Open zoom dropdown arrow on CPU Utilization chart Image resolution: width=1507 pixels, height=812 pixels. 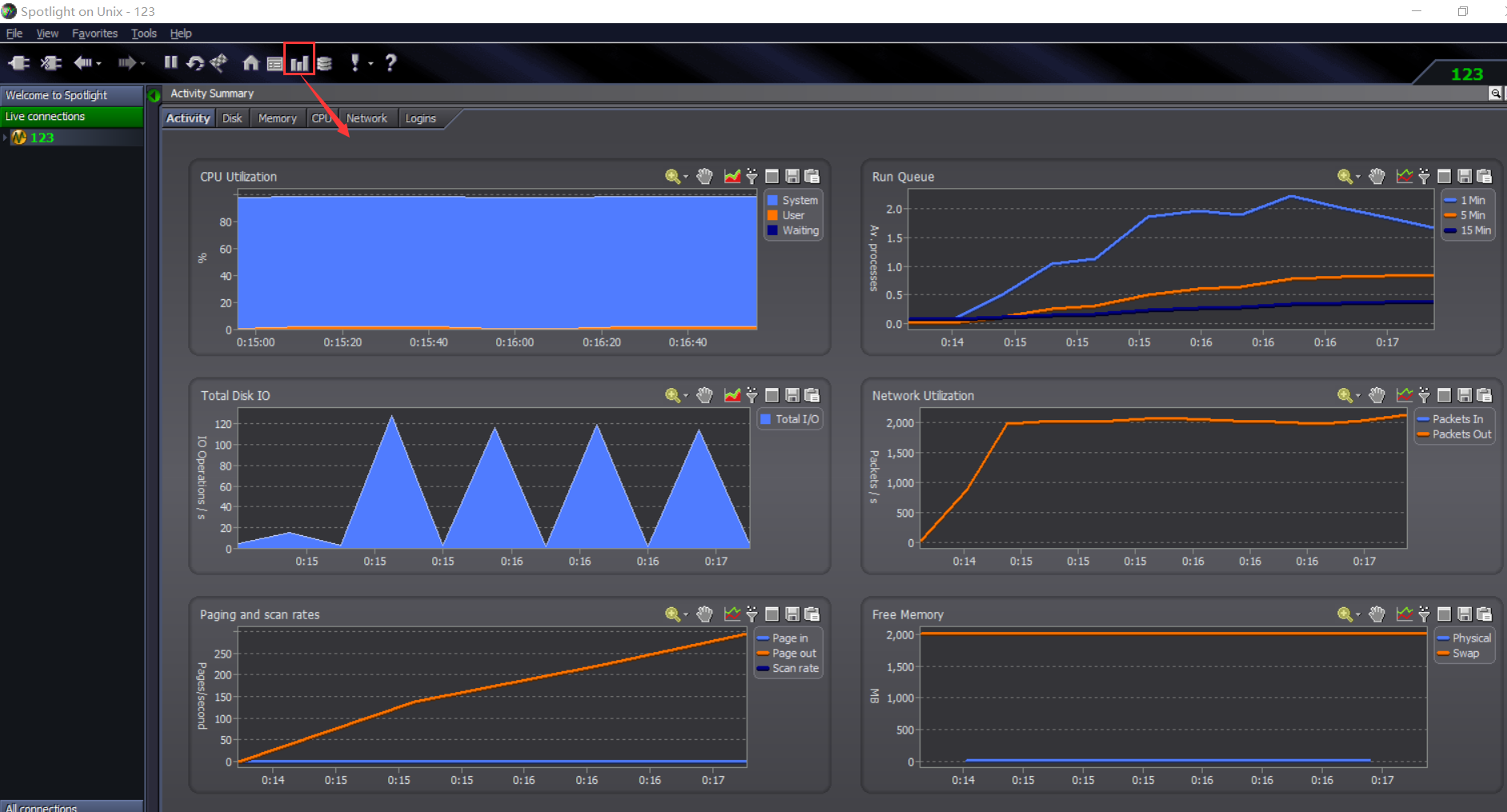pos(686,177)
